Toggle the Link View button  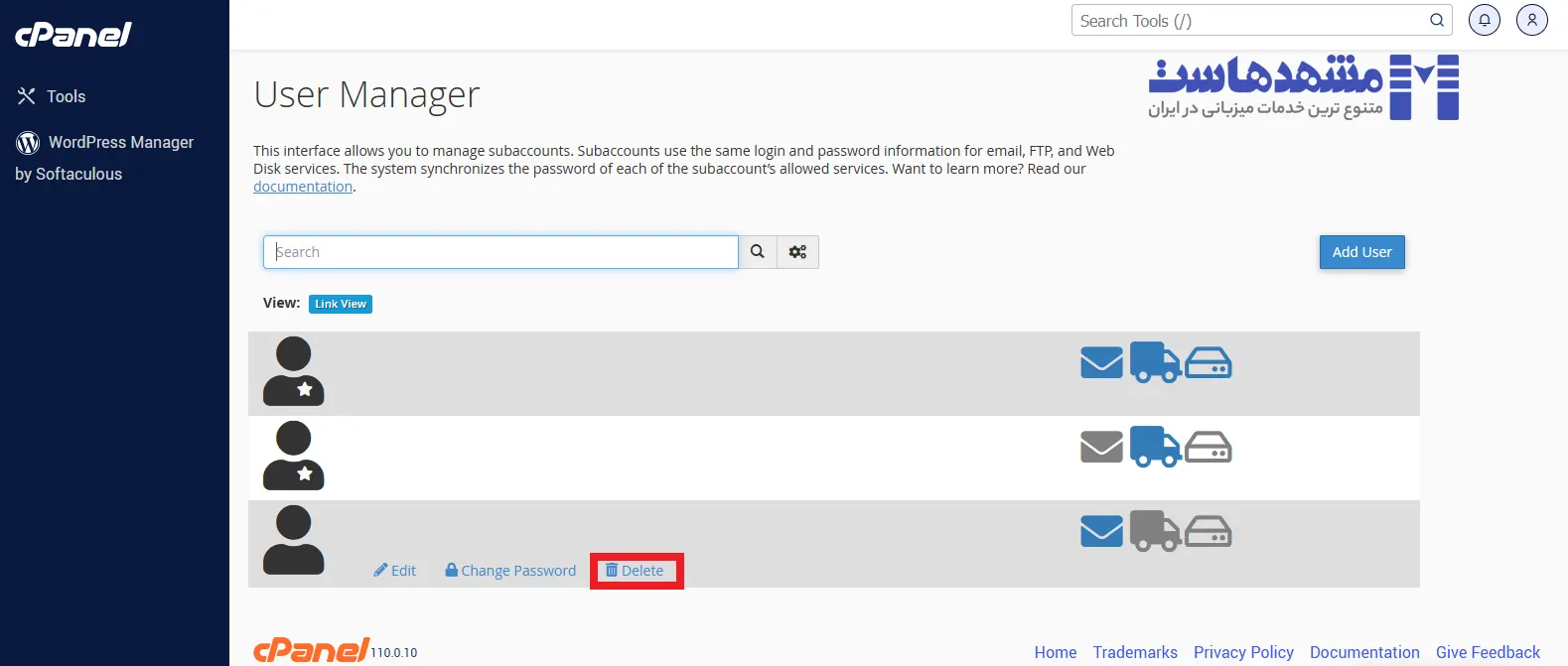pyautogui.click(x=341, y=304)
